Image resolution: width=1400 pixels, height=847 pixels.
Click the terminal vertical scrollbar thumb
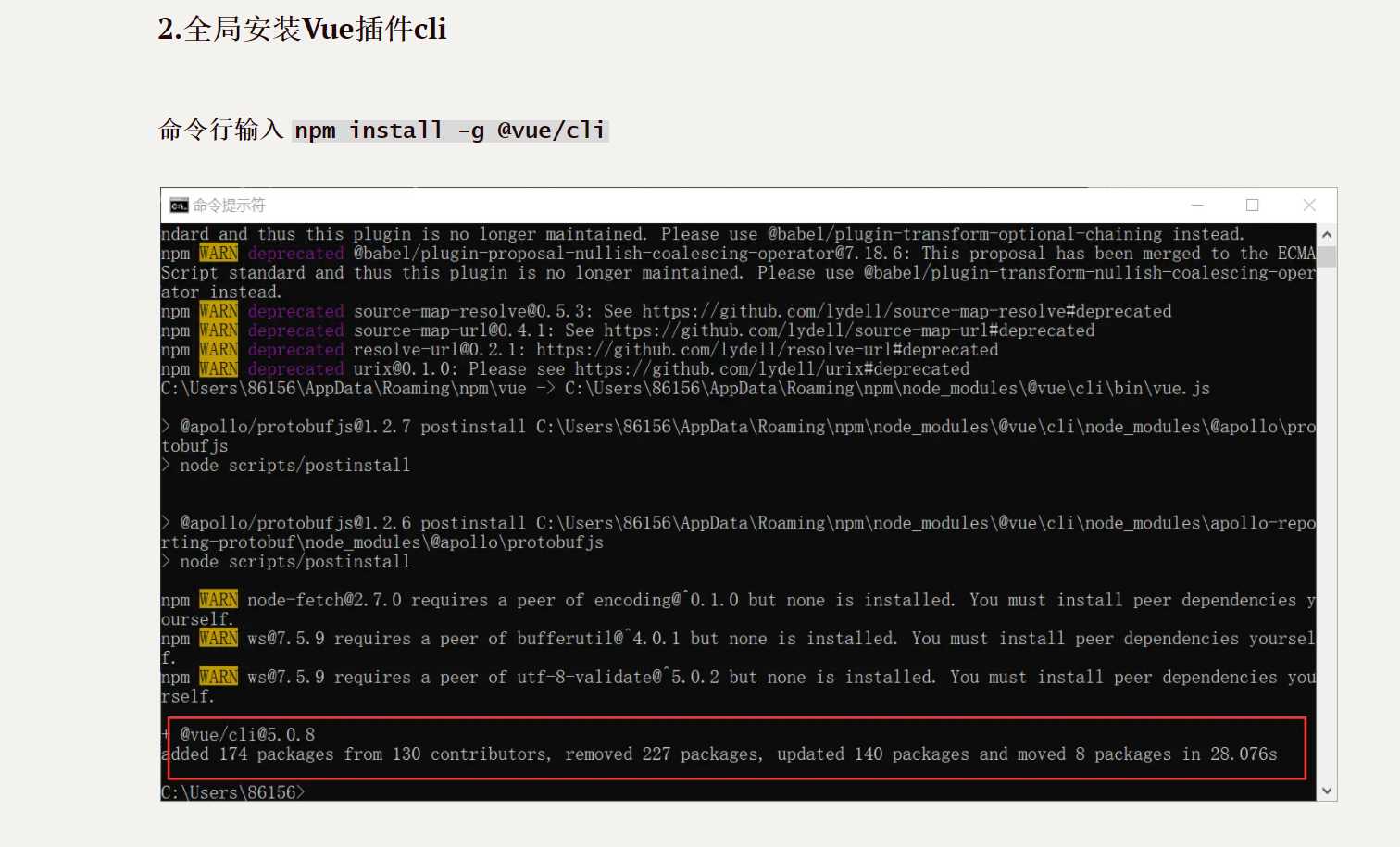1327,256
